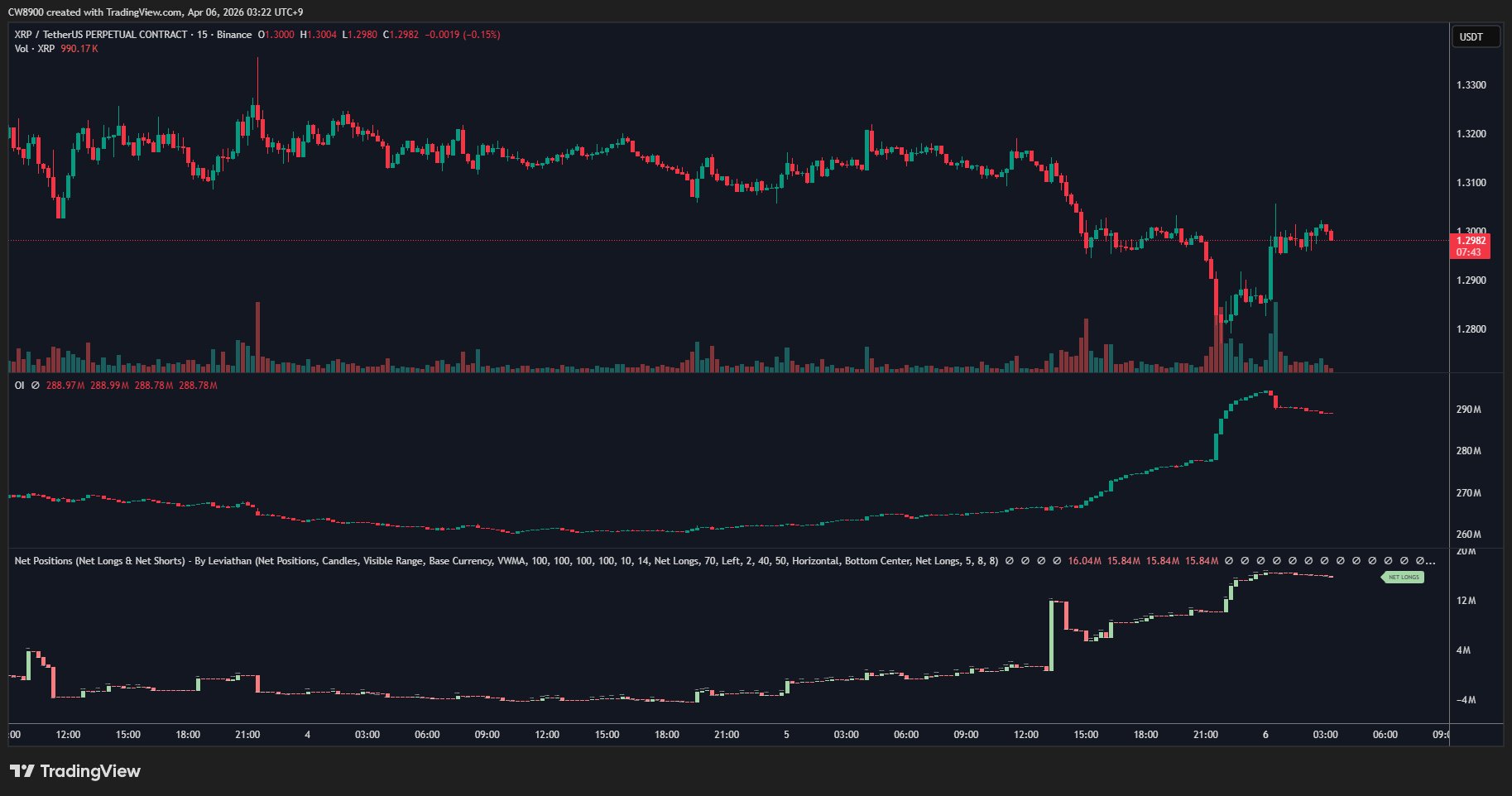
Task: Select the XRP / TetherUS PERPETUAL CONTRACT title
Action: tap(101, 35)
